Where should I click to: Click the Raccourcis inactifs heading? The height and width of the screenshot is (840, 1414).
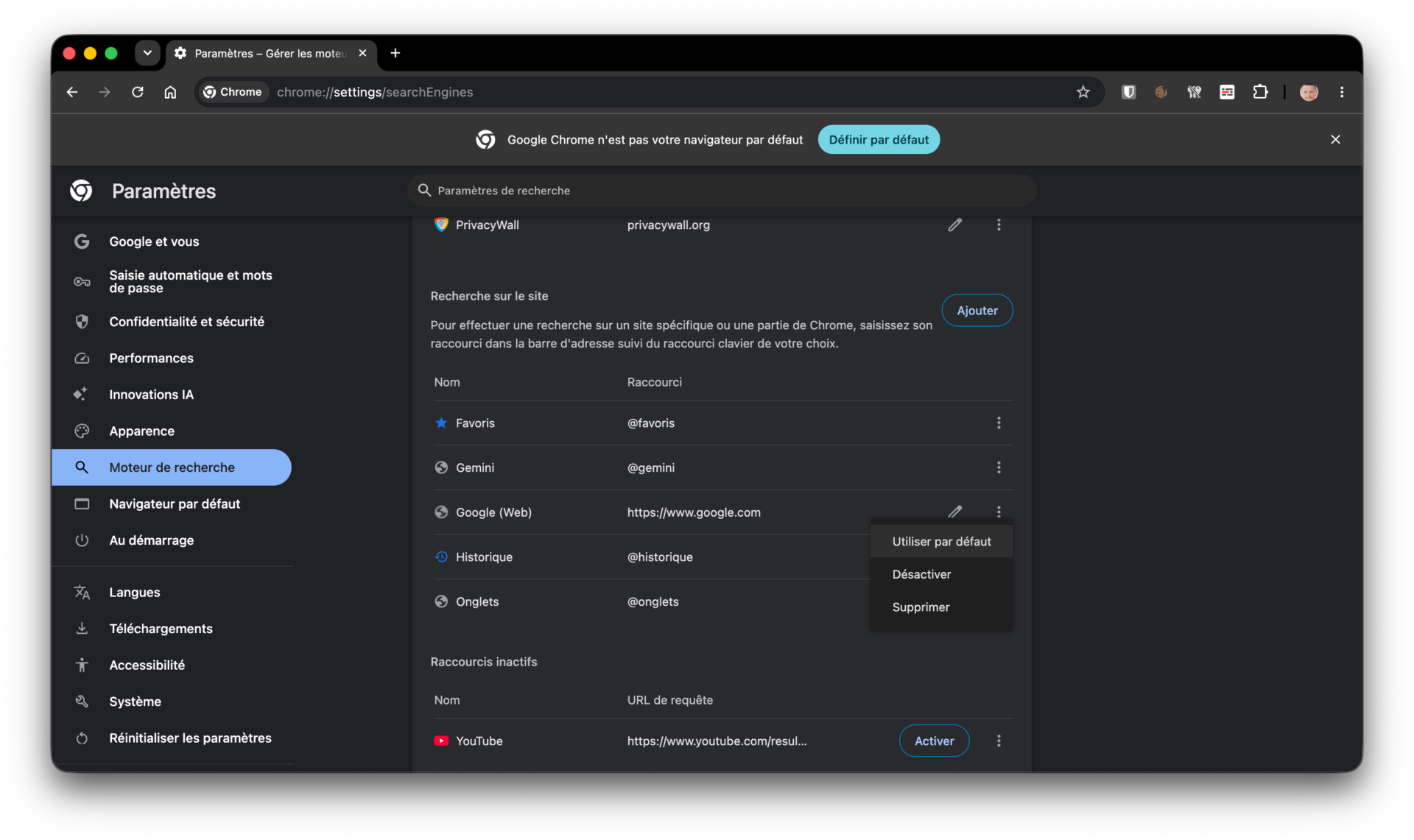click(x=484, y=662)
